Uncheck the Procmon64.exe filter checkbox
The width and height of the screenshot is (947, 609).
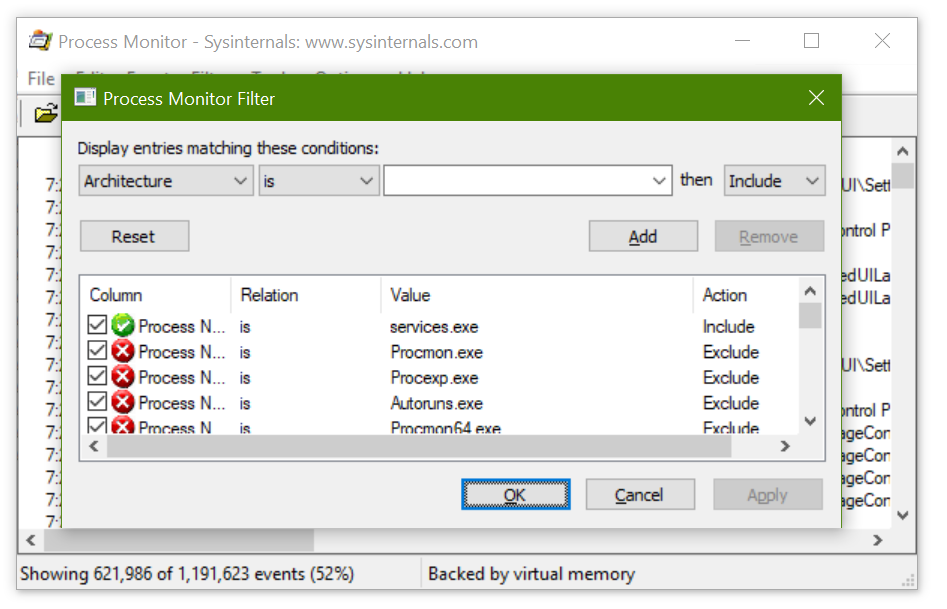97,425
